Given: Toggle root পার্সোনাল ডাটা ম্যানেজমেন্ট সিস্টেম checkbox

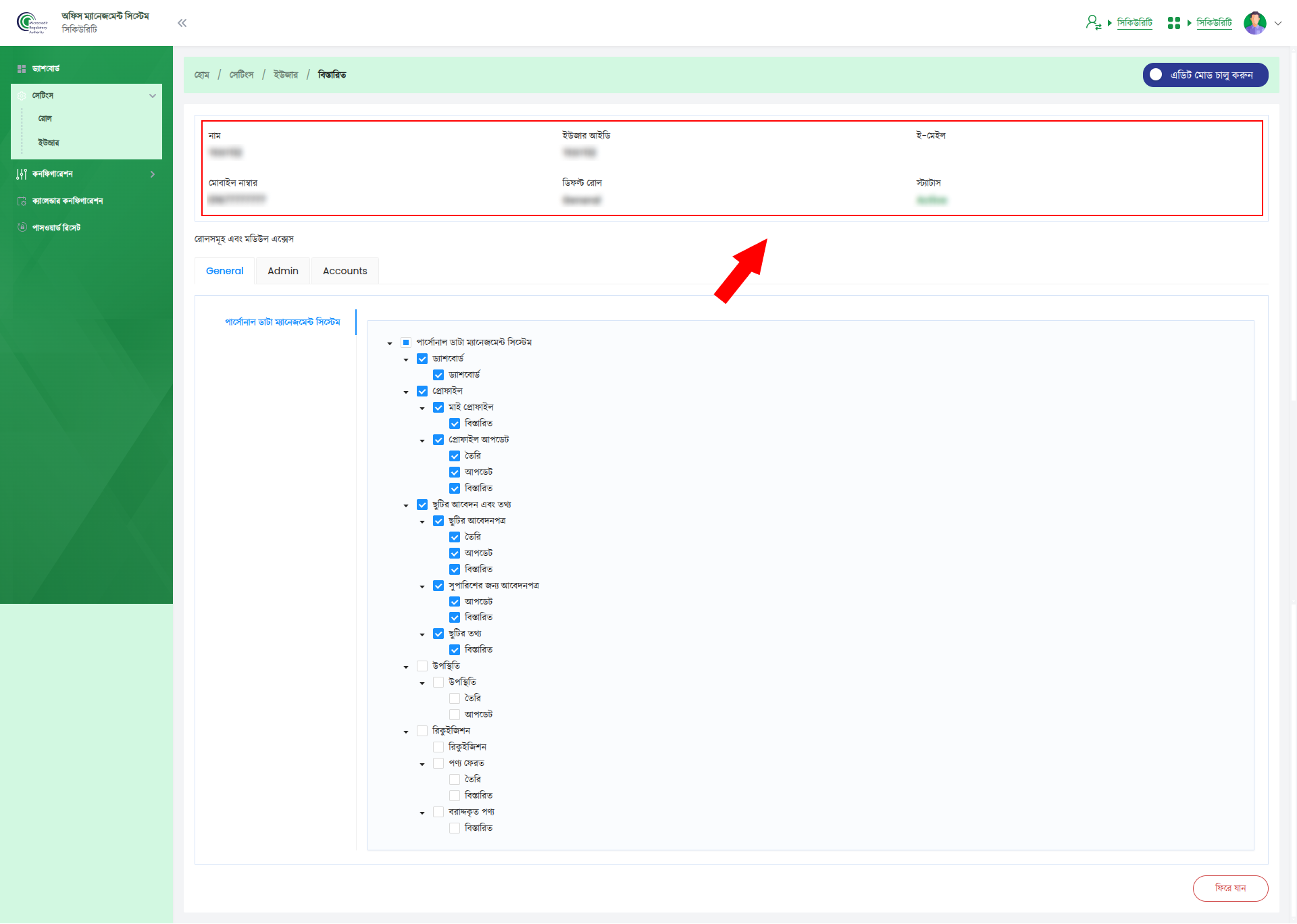Looking at the screenshot, I should click(406, 342).
